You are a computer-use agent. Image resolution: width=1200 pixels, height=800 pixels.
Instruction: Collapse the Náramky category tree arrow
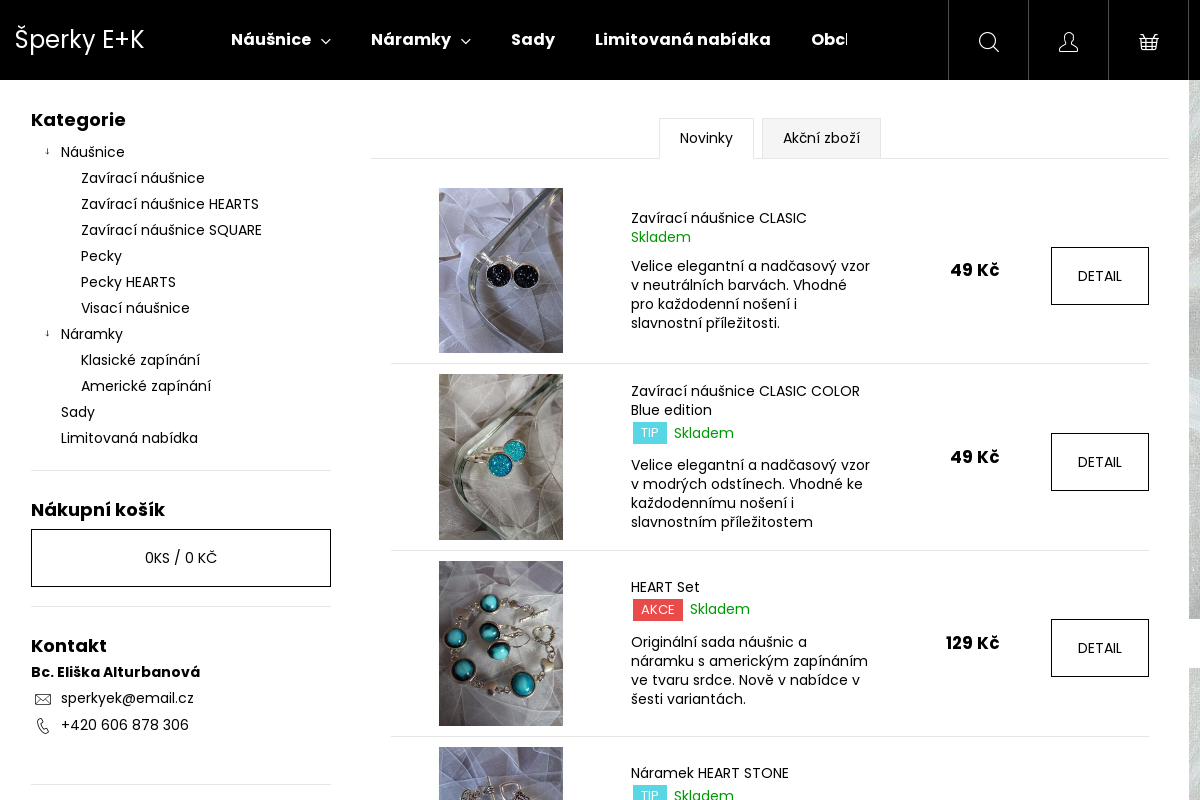[x=47, y=334]
